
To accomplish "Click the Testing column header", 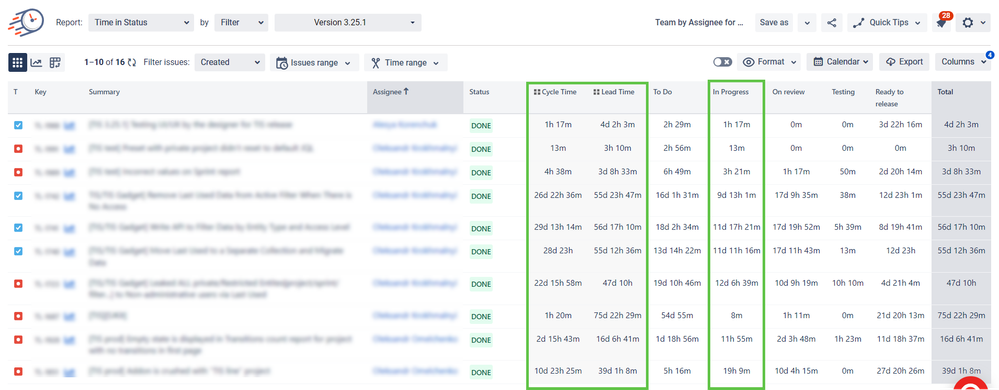I will 843,92.
